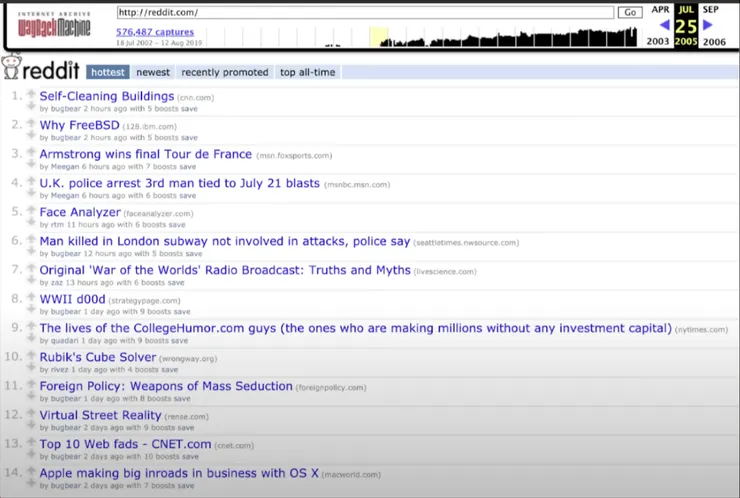Go to previous capture arrow near APR
The height and width of the screenshot is (498, 740).
[664, 25]
